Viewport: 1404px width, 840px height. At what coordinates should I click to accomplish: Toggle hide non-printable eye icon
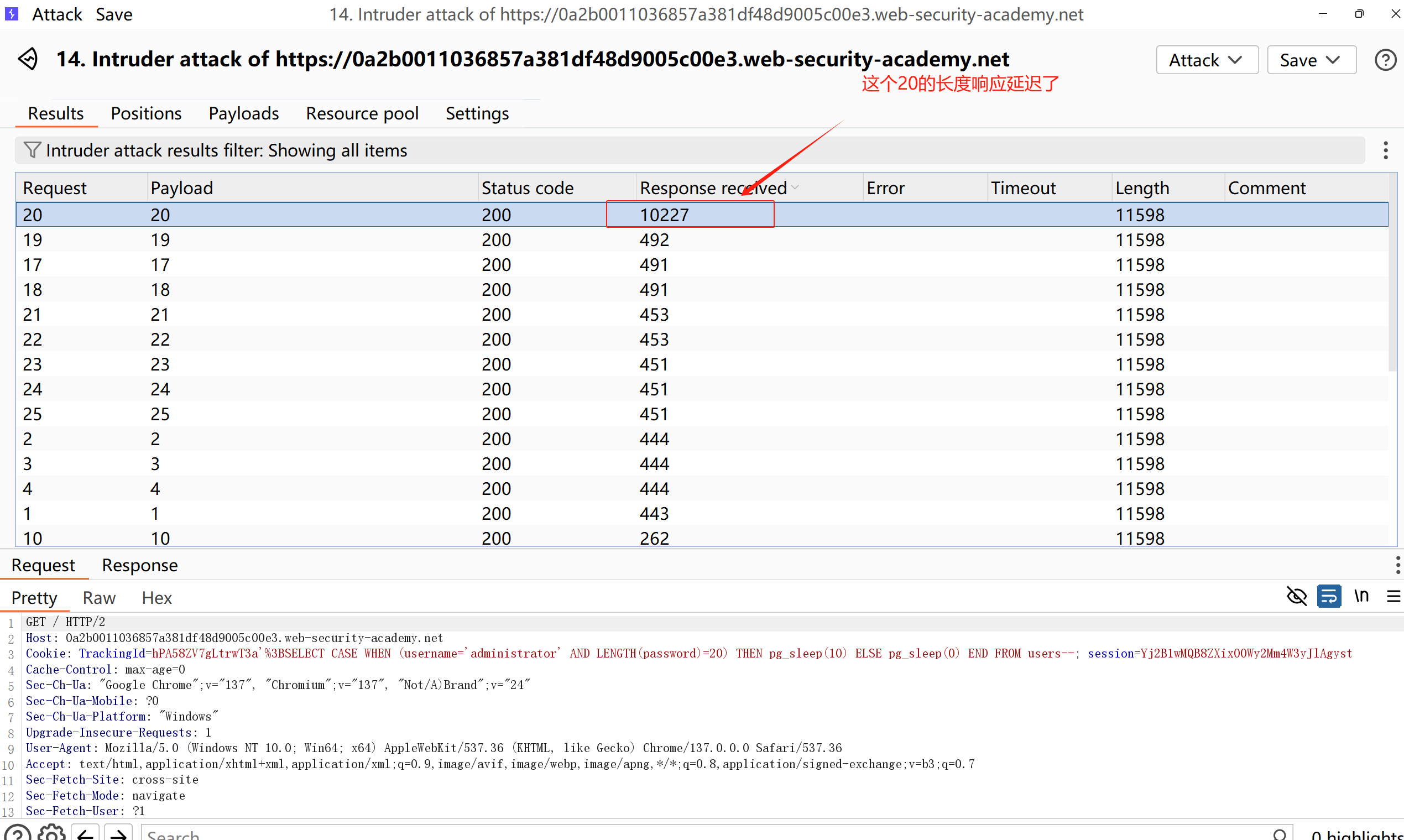(1297, 596)
